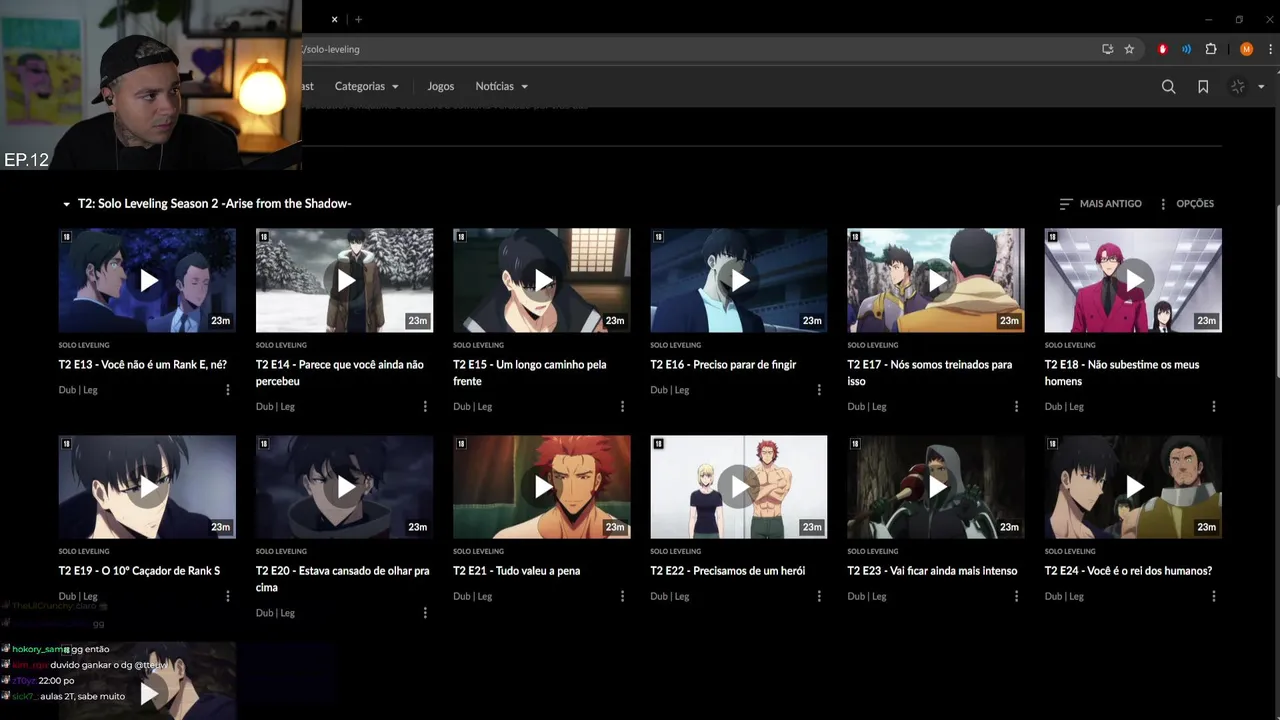Click the red extension icon in toolbar
This screenshot has width=1280, height=720.
pos(1162,49)
